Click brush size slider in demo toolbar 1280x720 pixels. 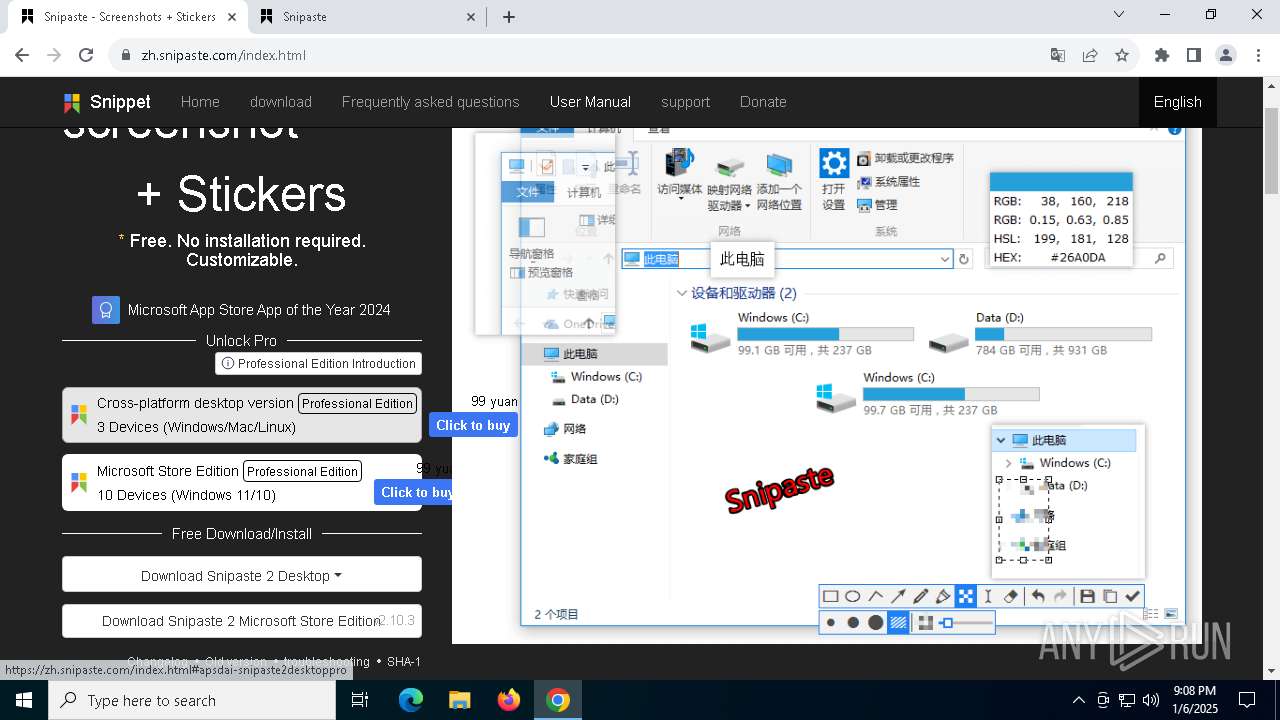967,622
